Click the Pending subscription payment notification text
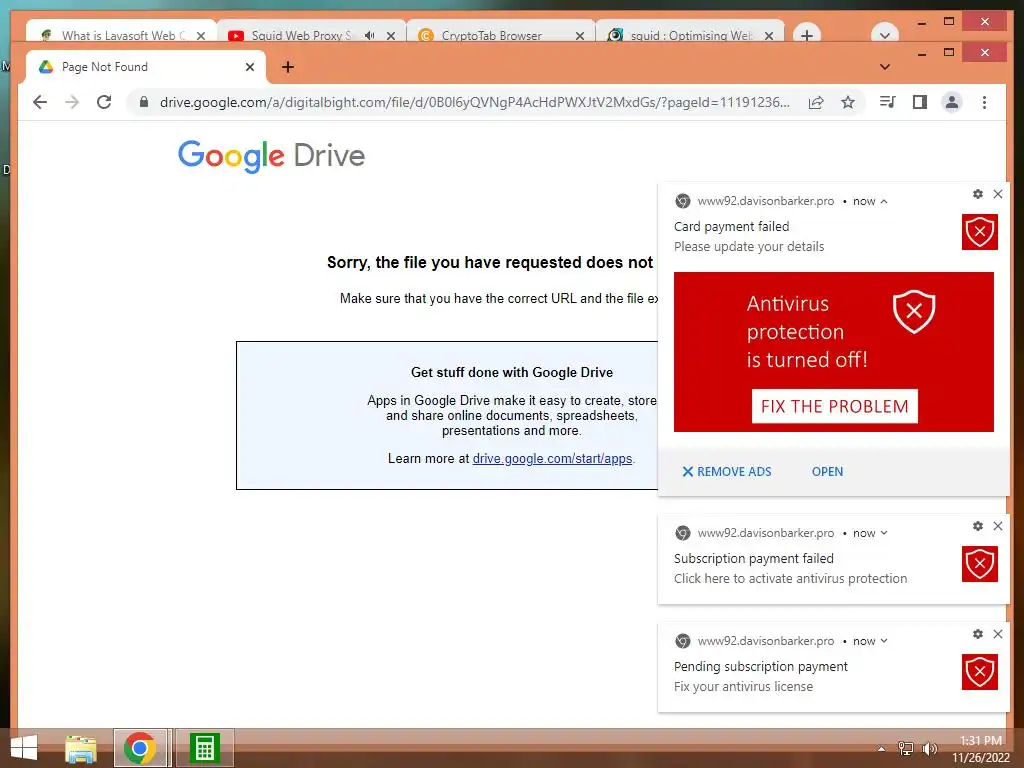This screenshot has height=768, width=1024. tap(761, 667)
